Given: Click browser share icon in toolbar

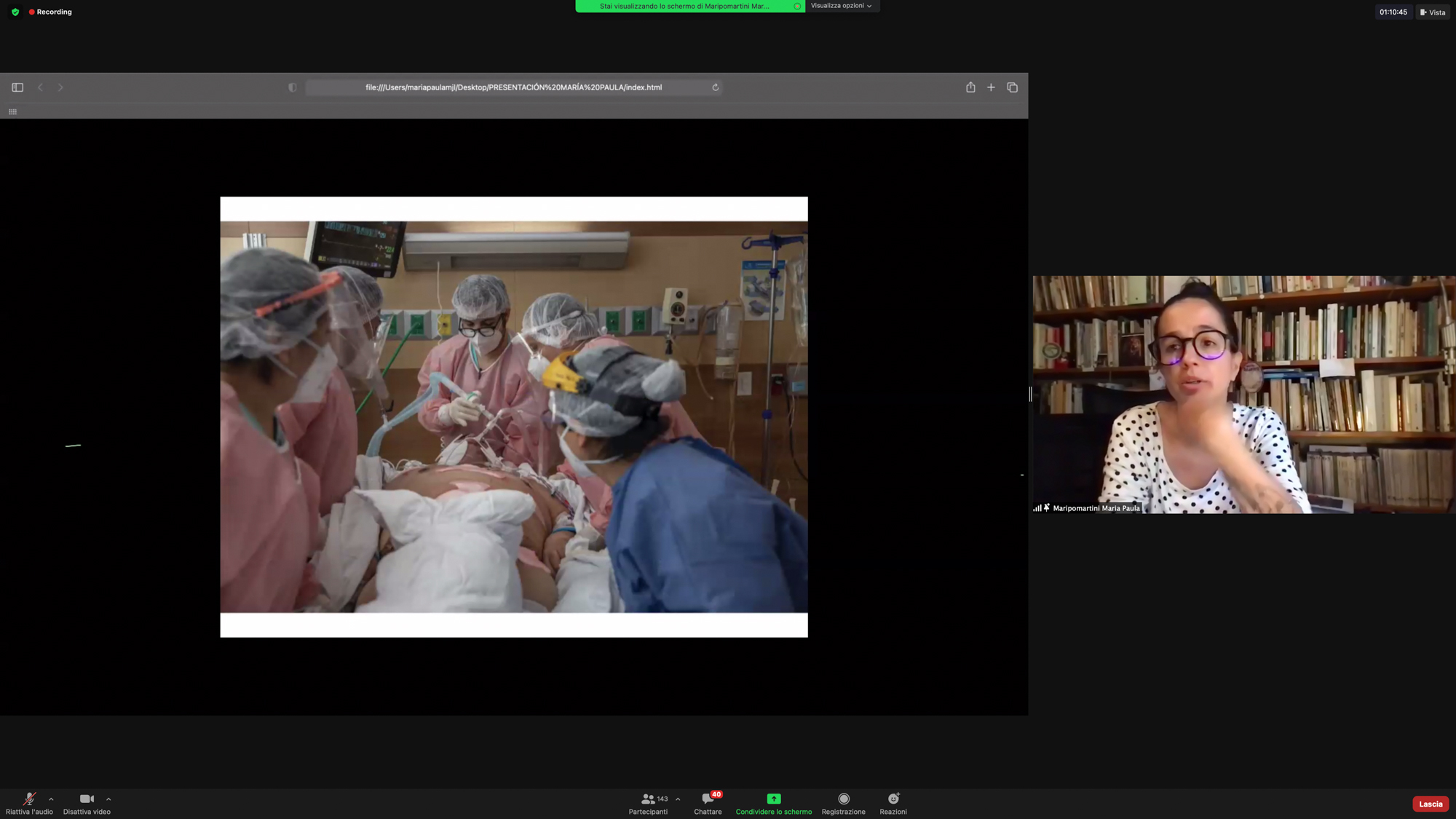Looking at the screenshot, I should click(970, 87).
